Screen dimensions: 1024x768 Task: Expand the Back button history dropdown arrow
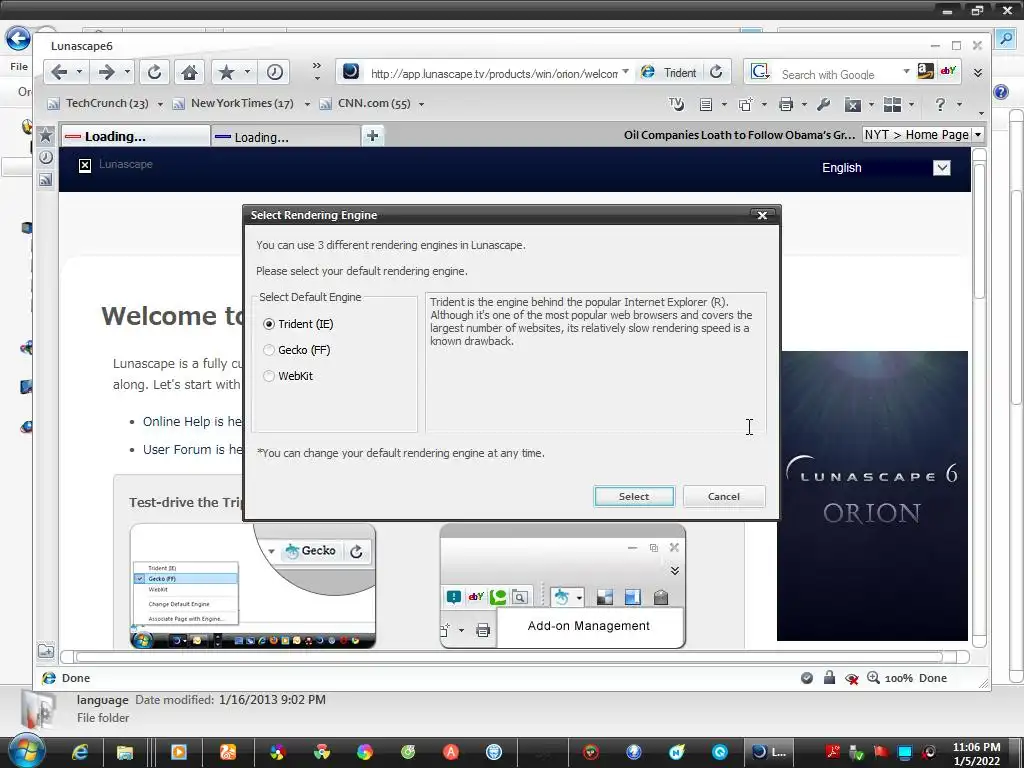79,72
